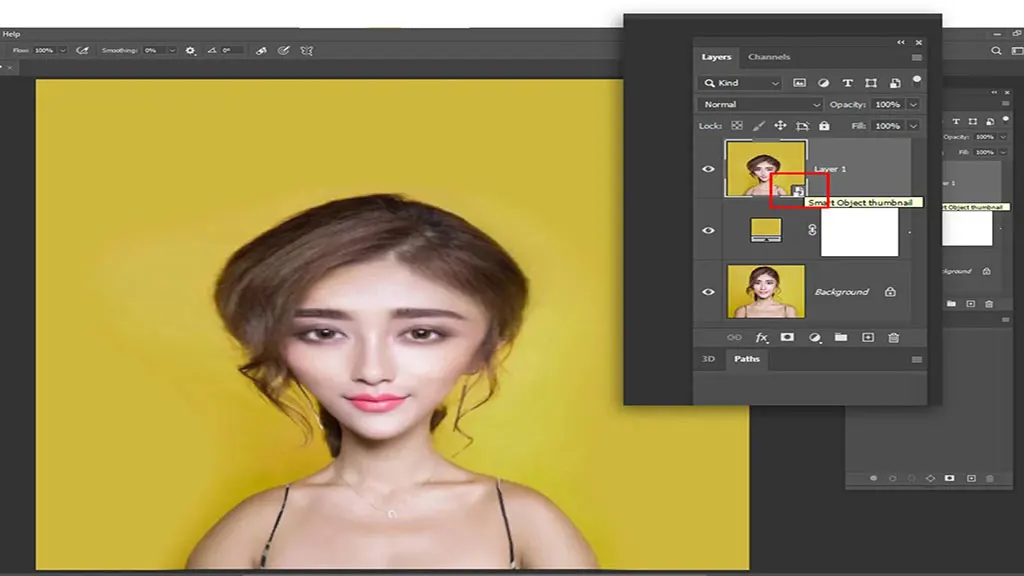
Task: Toggle the mask link chain icon
Action: tap(812, 230)
